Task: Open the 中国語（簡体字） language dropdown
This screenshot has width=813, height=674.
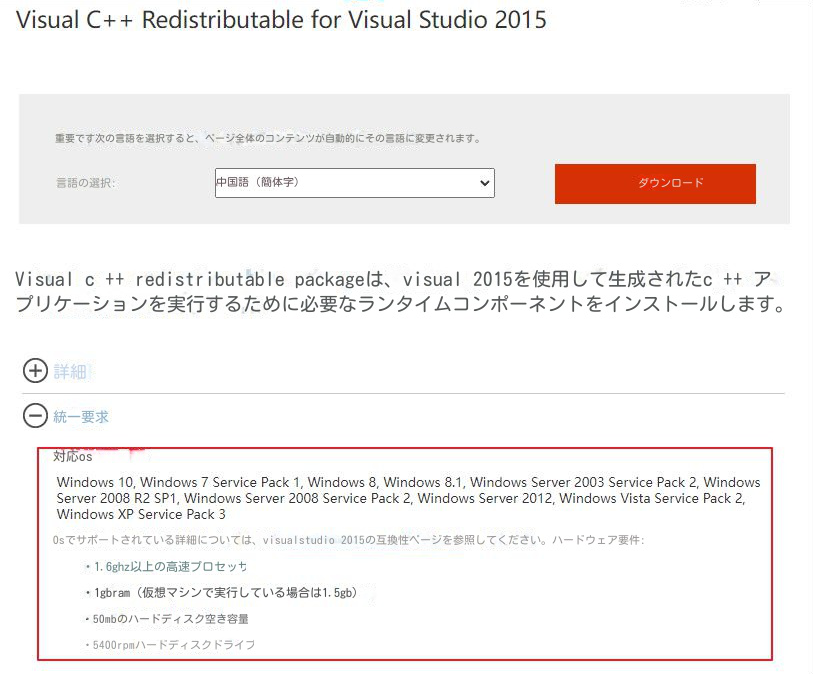Action: [x=355, y=182]
